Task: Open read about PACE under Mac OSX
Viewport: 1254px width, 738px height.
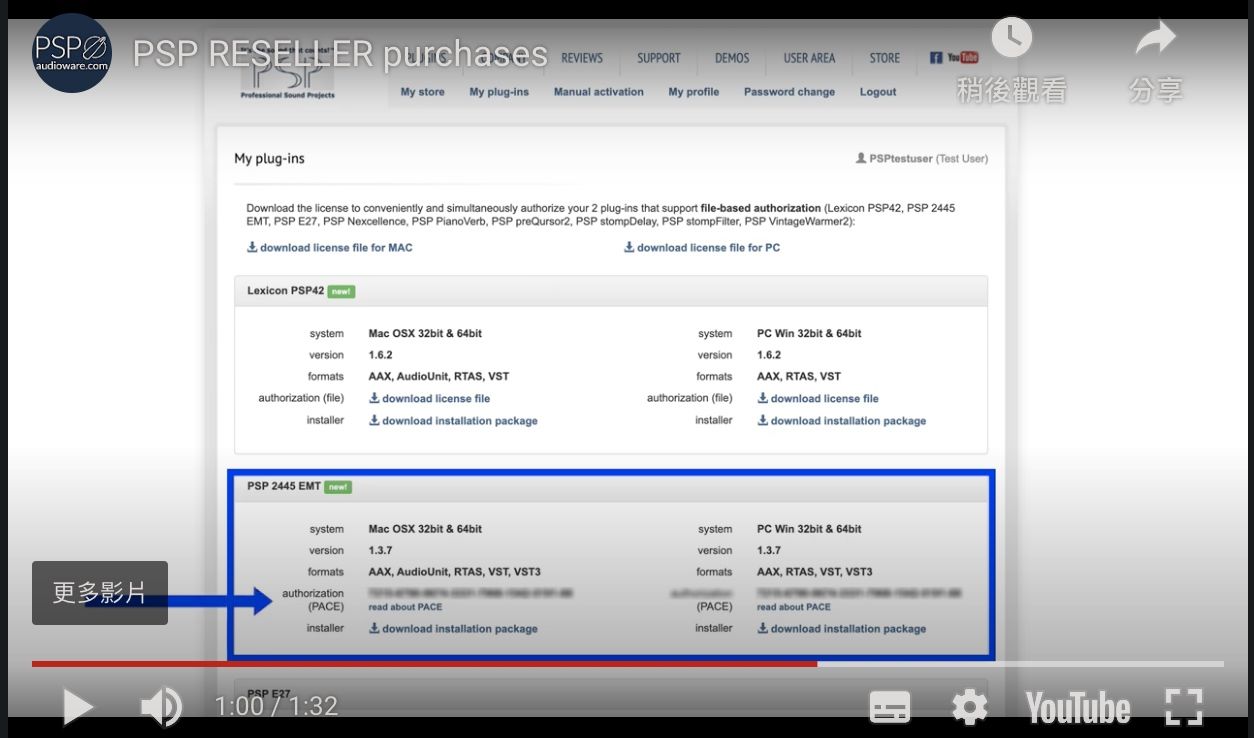Action: coord(405,607)
